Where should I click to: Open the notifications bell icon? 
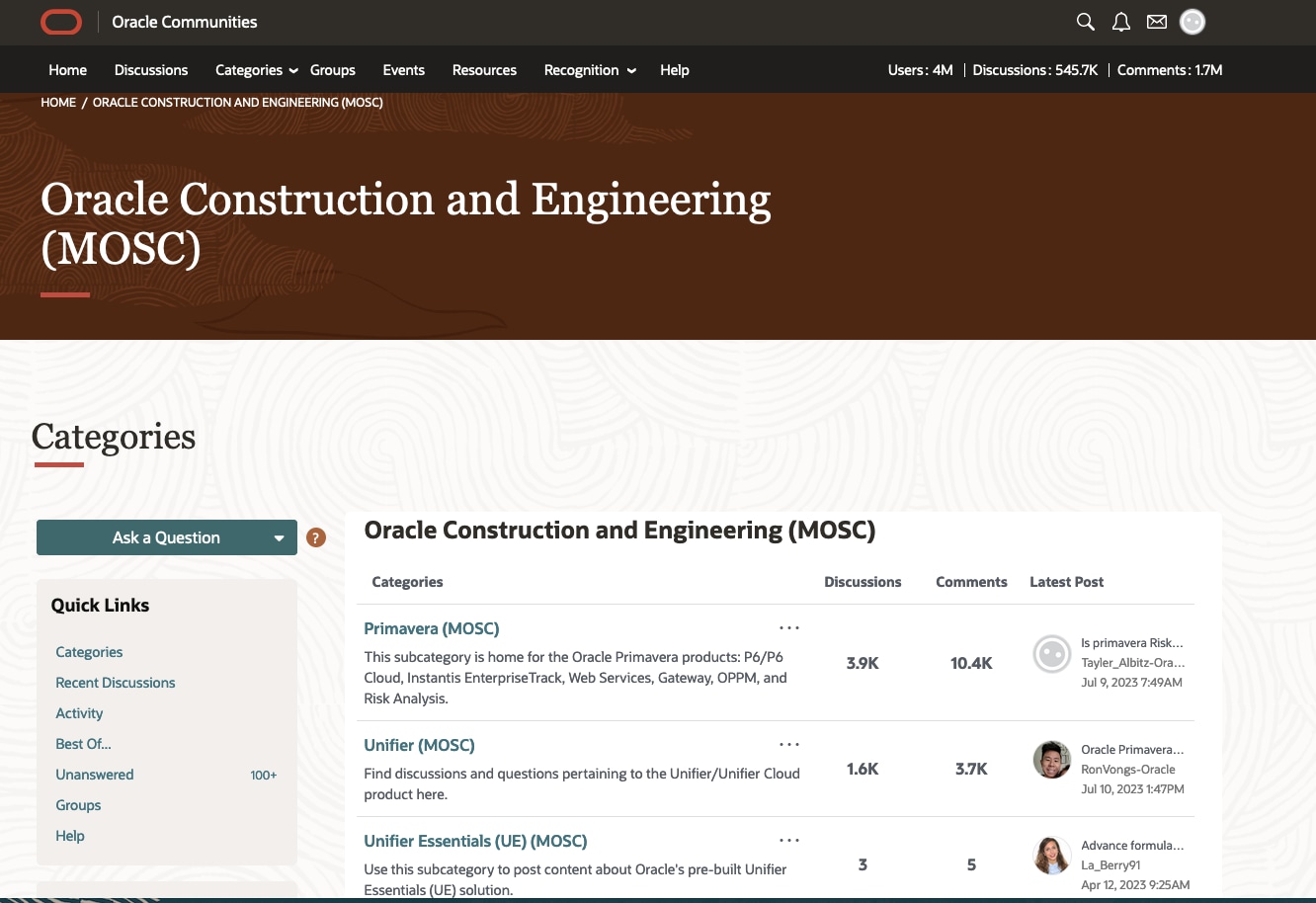coord(1120,22)
